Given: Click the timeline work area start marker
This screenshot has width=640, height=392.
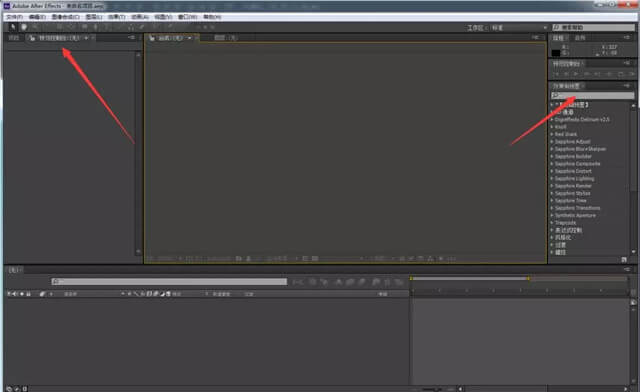Looking at the screenshot, I should pyautogui.click(x=411, y=278).
